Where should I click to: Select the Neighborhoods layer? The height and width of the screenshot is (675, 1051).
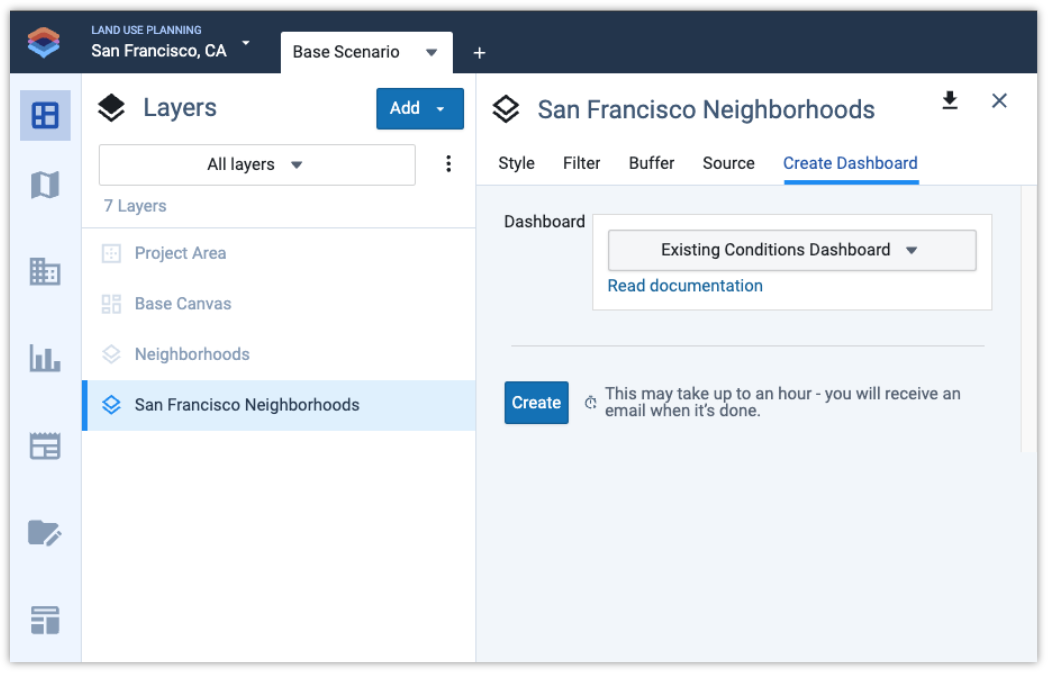pos(279,354)
